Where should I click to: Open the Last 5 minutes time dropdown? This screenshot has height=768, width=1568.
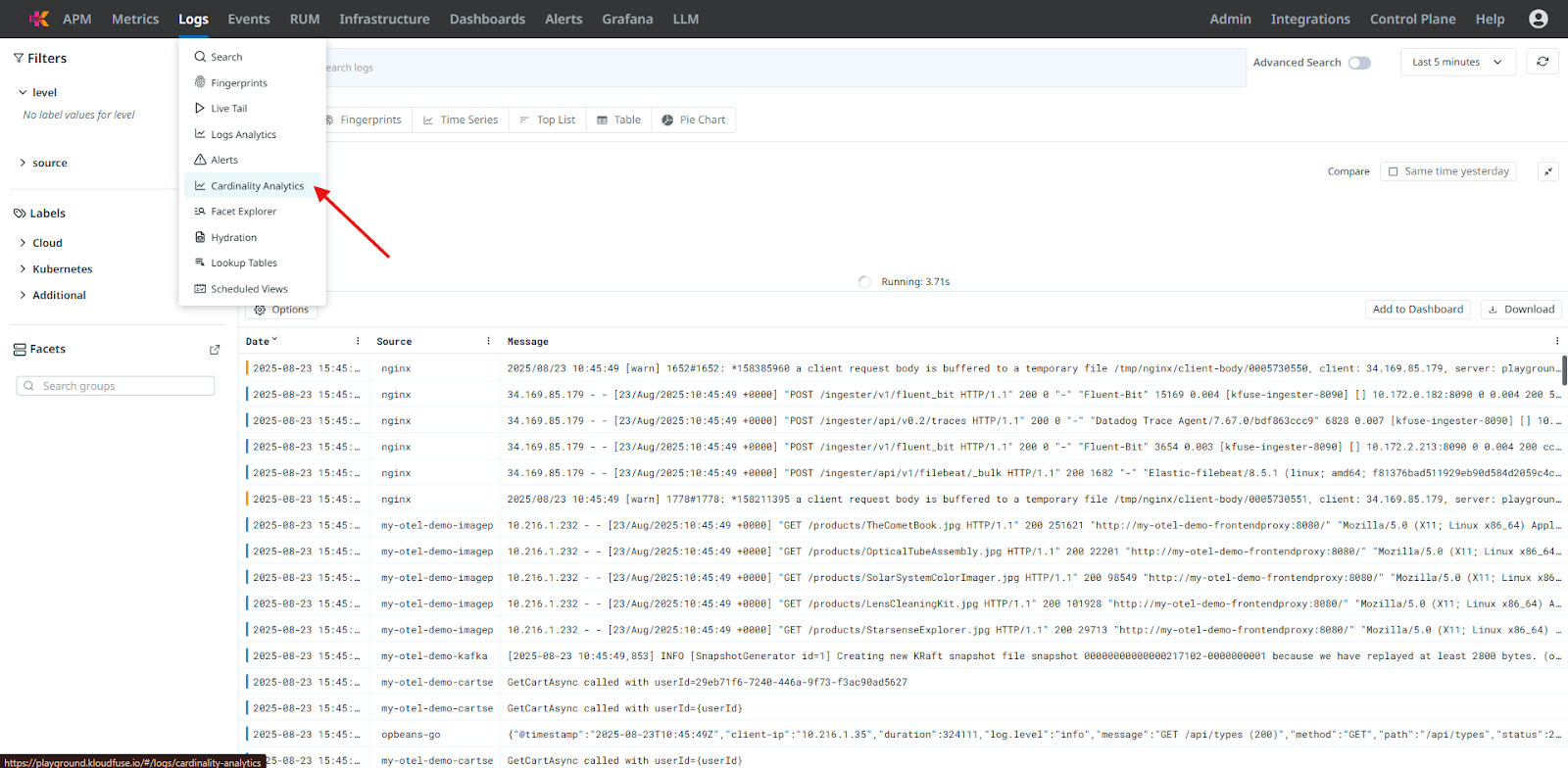point(1457,62)
